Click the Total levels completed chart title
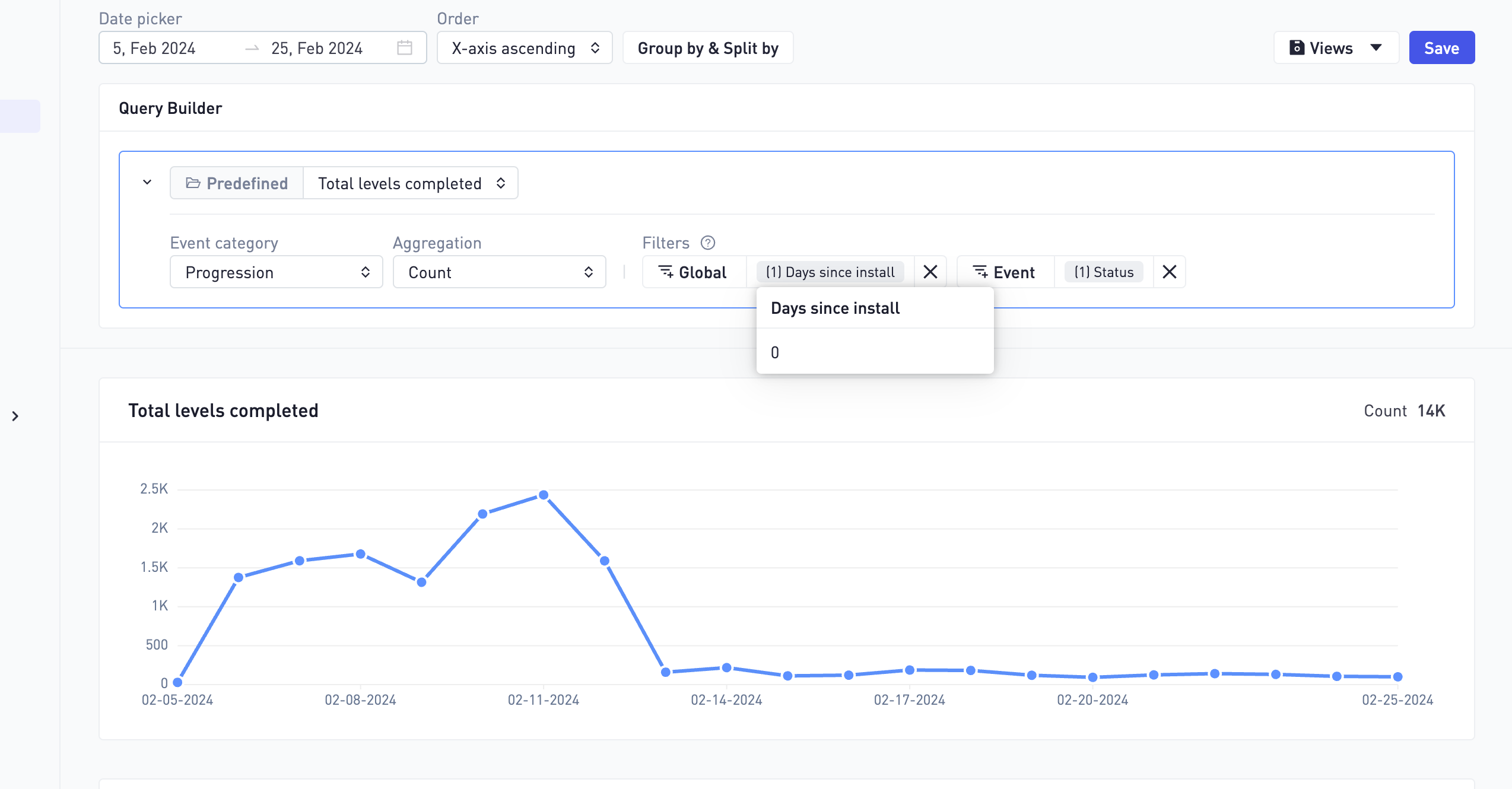1512x789 pixels. point(223,411)
